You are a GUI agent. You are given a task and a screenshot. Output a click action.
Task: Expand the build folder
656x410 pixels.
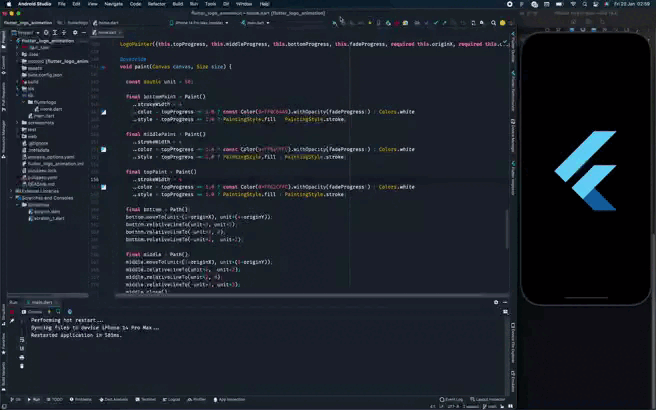coord(18,82)
